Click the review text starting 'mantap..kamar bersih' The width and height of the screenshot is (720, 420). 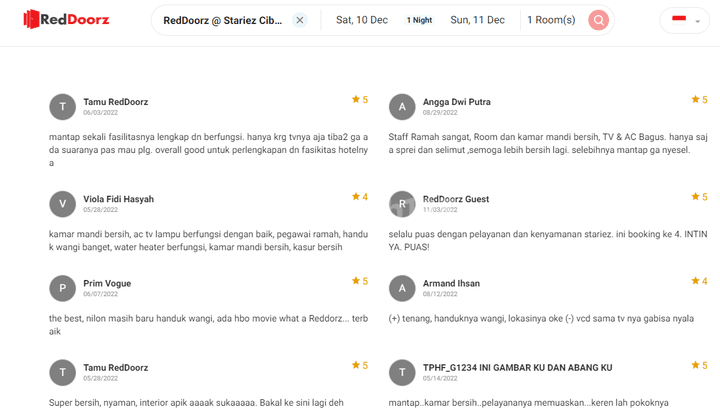(529, 403)
